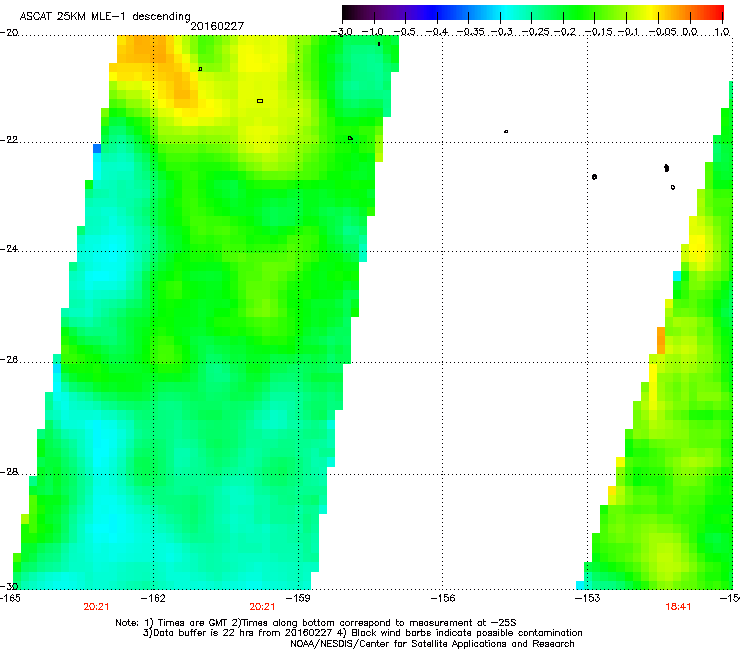Image resolution: width=740 pixels, height=650 pixels.
Task: Click the -153 longitude axis label
Action: [588, 598]
